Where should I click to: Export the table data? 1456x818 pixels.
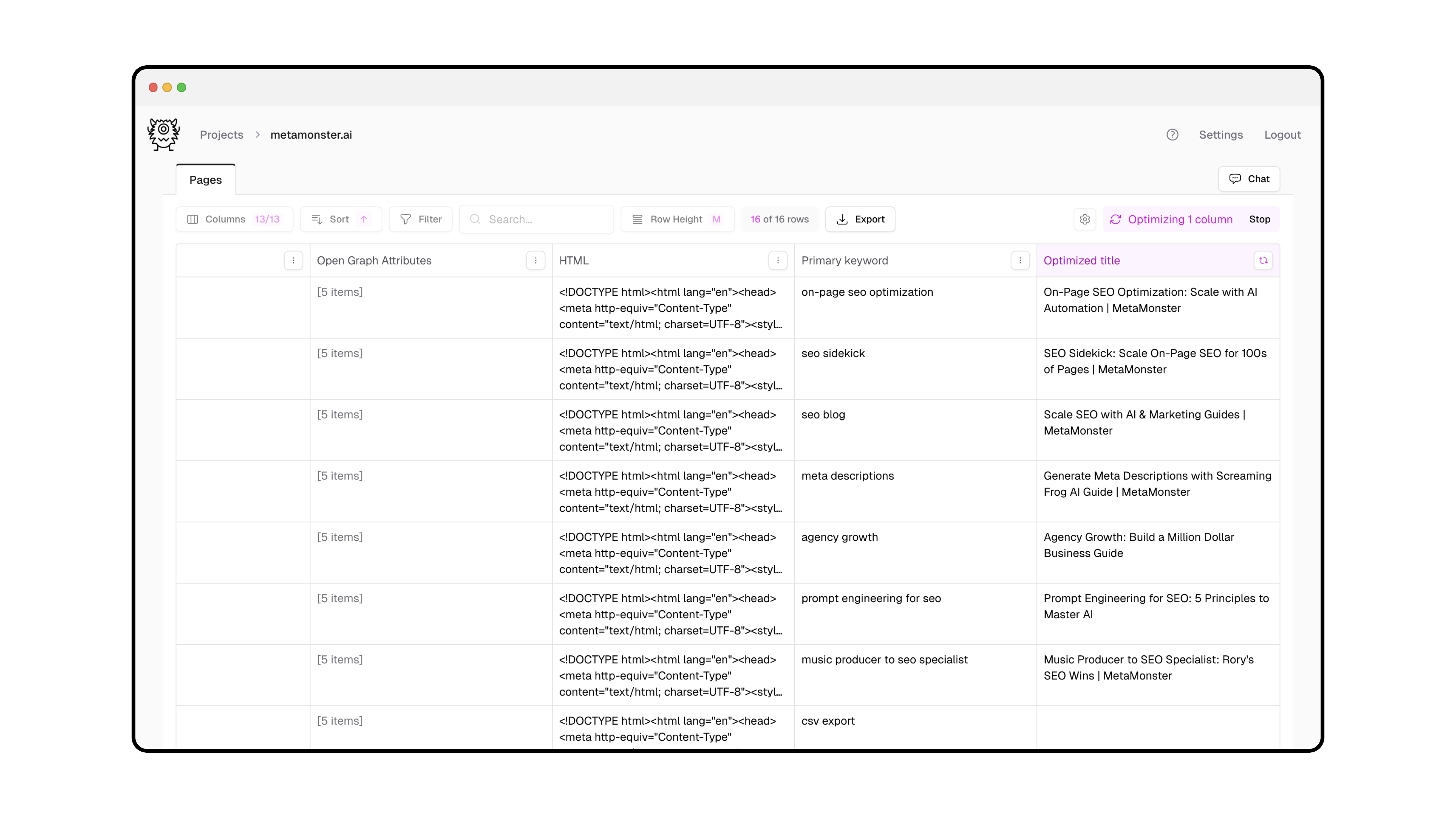pos(860,219)
